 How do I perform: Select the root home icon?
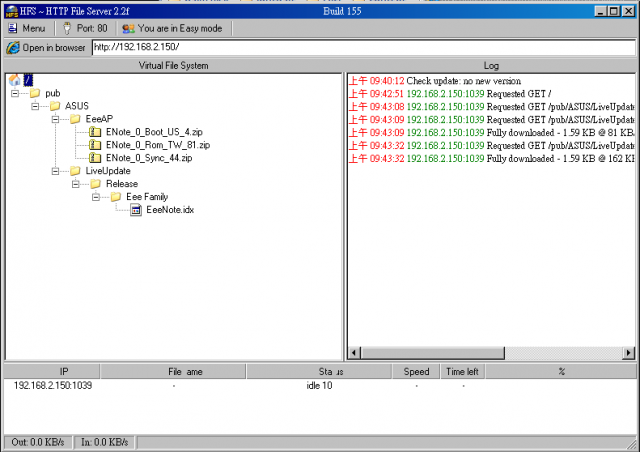tap(14, 80)
